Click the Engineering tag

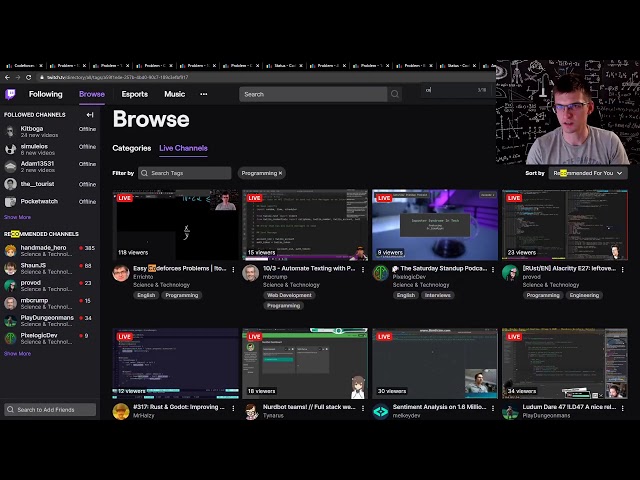click(584, 295)
